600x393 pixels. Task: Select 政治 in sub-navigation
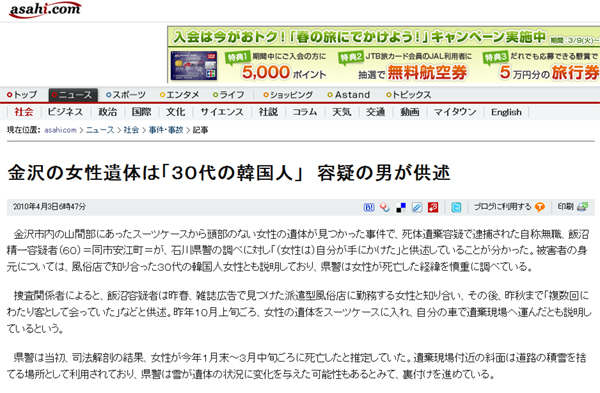(x=108, y=112)
